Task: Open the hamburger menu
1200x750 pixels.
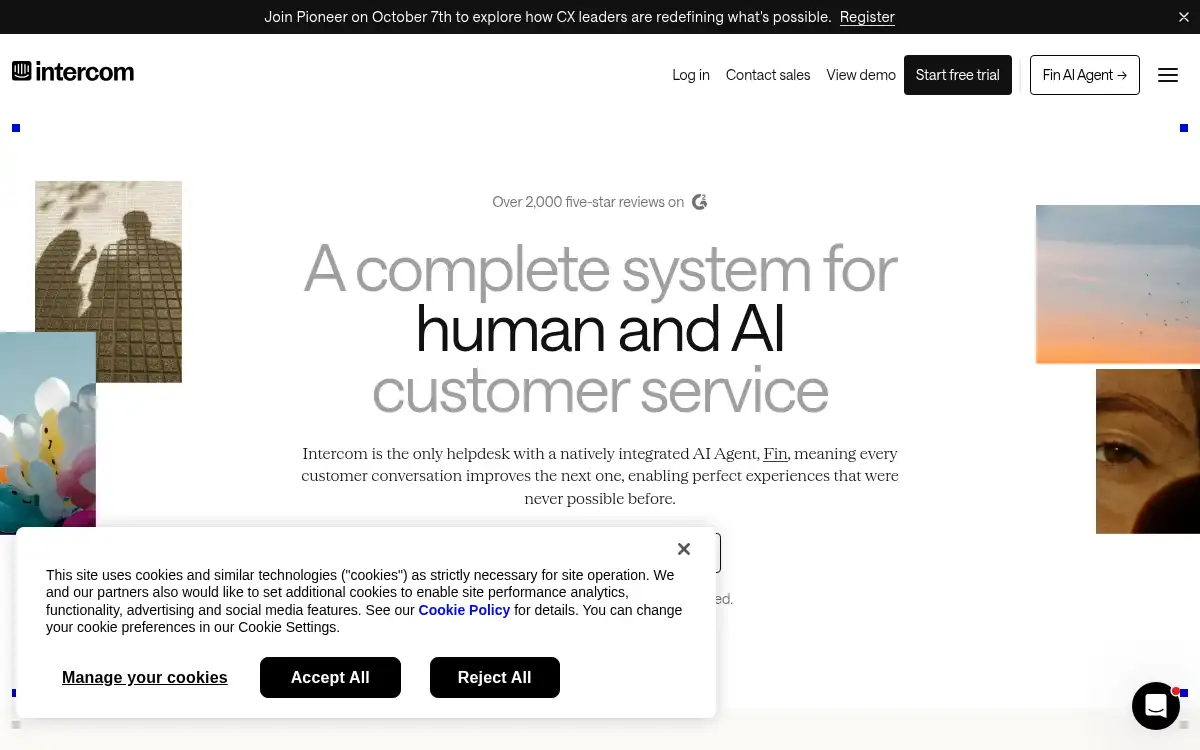Action: [1168, 75]
